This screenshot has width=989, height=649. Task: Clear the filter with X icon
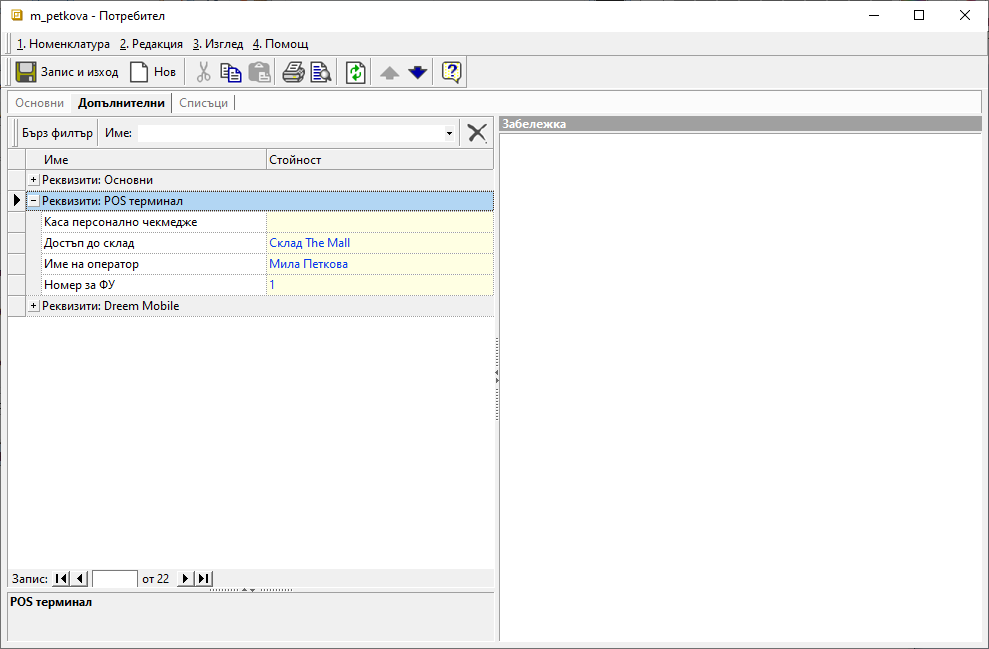(x=477, y=133)
